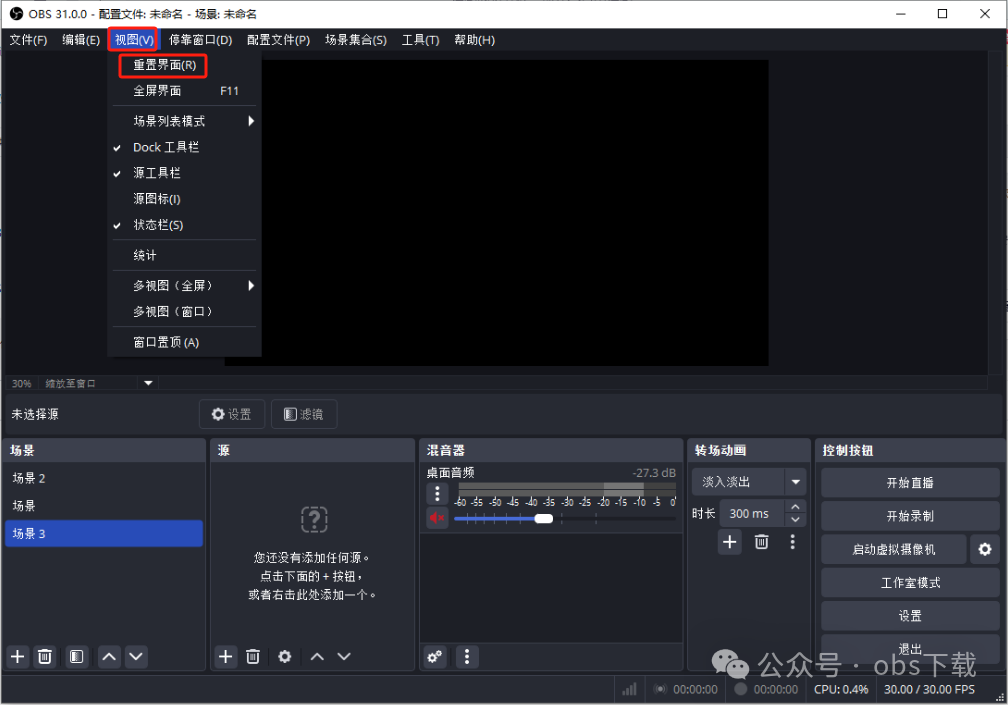Screen dimensions: 1008x705
Task: Add a new scene with the plus icon
Action: point(17,657)
